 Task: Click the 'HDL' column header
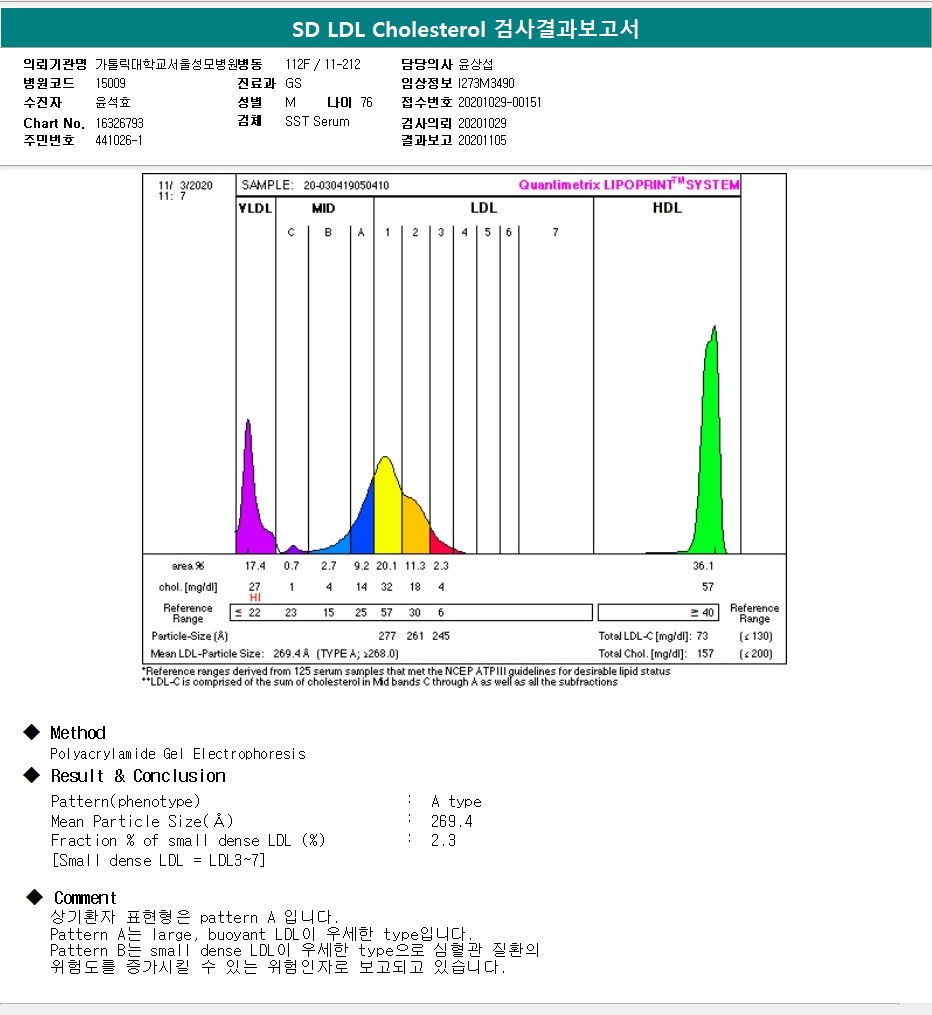[x=667, y=208]
